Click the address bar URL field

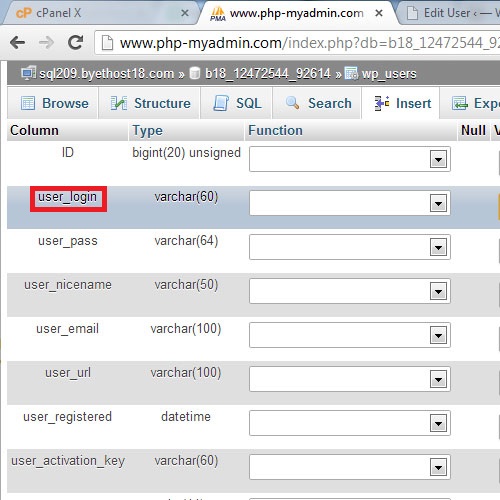(x=298, y=43)
